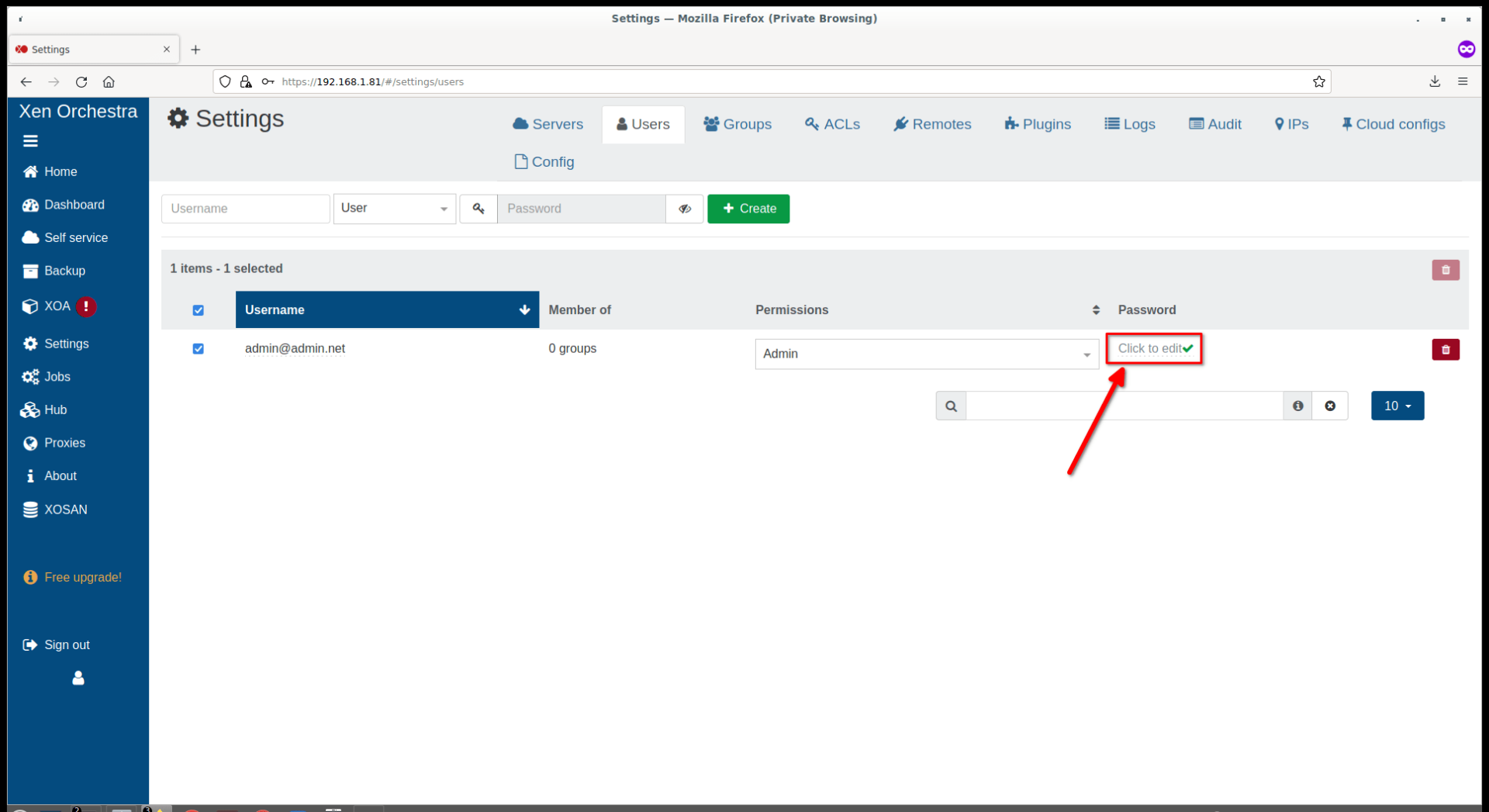1489x812 pixels.
Task: Click the Jobs gears icon in sidebar
Action: pyautogui.click(x=30, y=377)
